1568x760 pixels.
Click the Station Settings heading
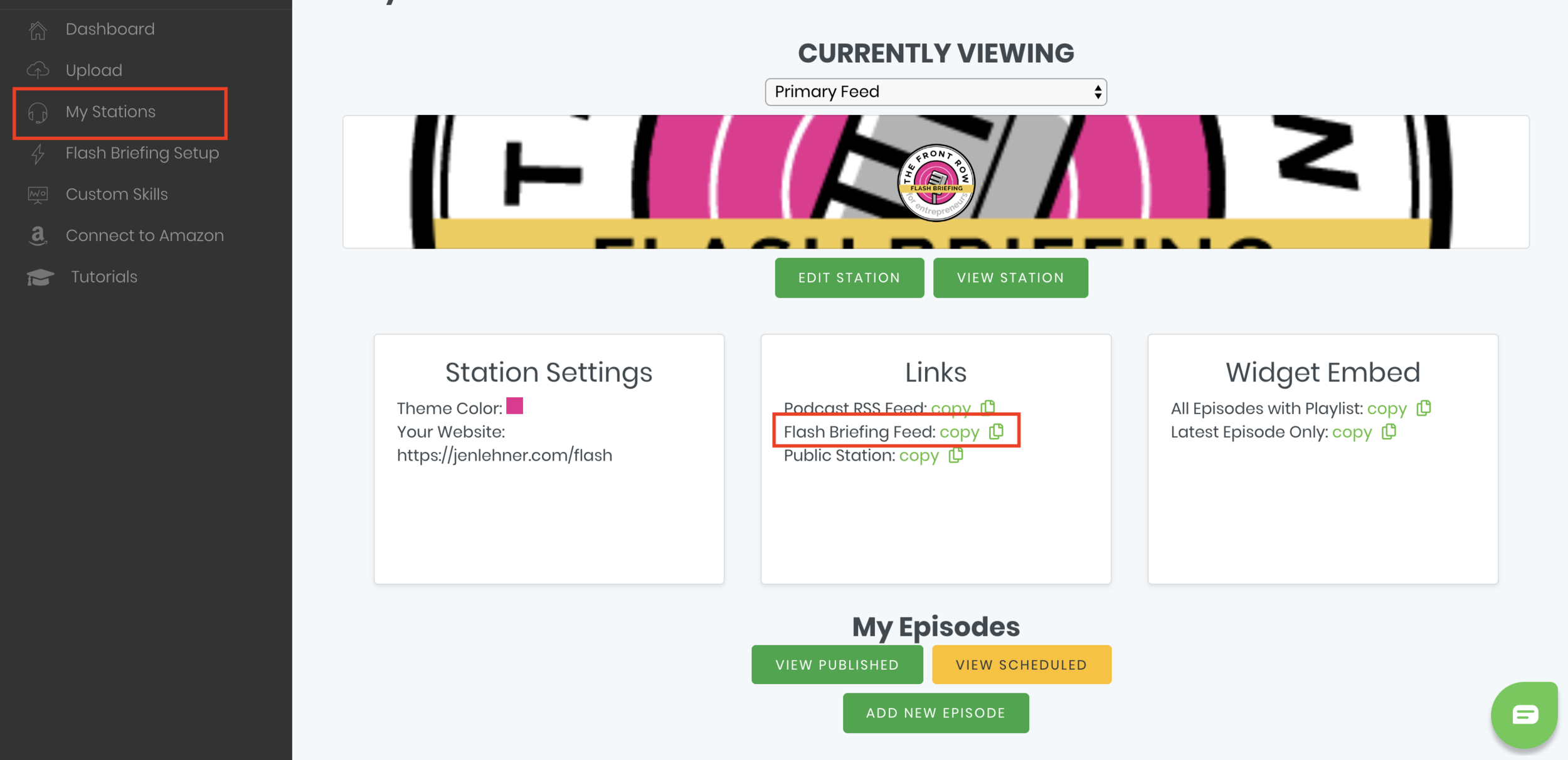point(549,372)
